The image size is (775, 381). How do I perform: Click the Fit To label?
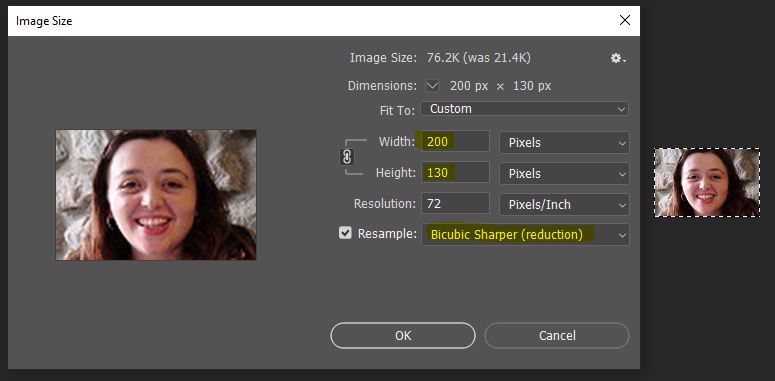(397, 110)
